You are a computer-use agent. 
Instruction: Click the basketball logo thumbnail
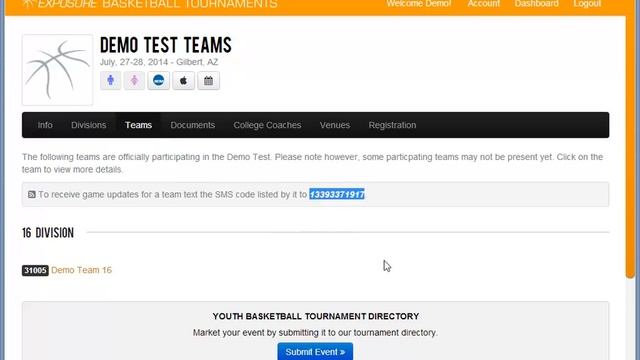[x=58, y=70]
